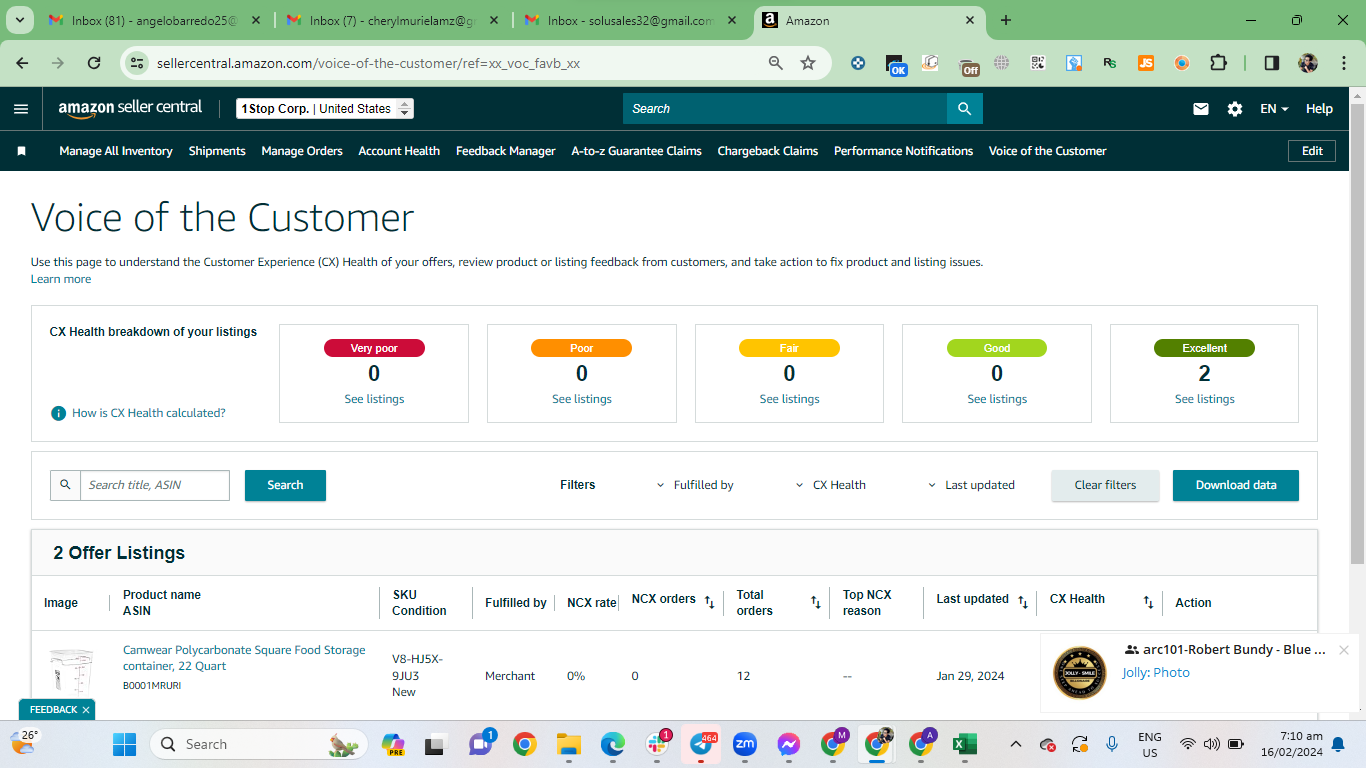This screenshot has height=768, width=1366.
Task: Switch to the Inbox (7) Gmail tab
Action: (391, 20)
